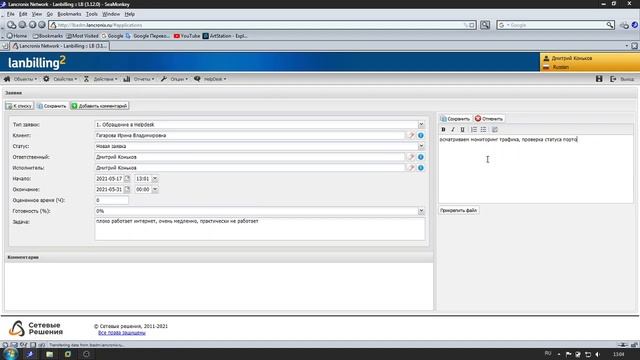Click the Windows Start button
The height and width of the screenshot is (360, 640).
pyautogui.click(x=10, y=354)
